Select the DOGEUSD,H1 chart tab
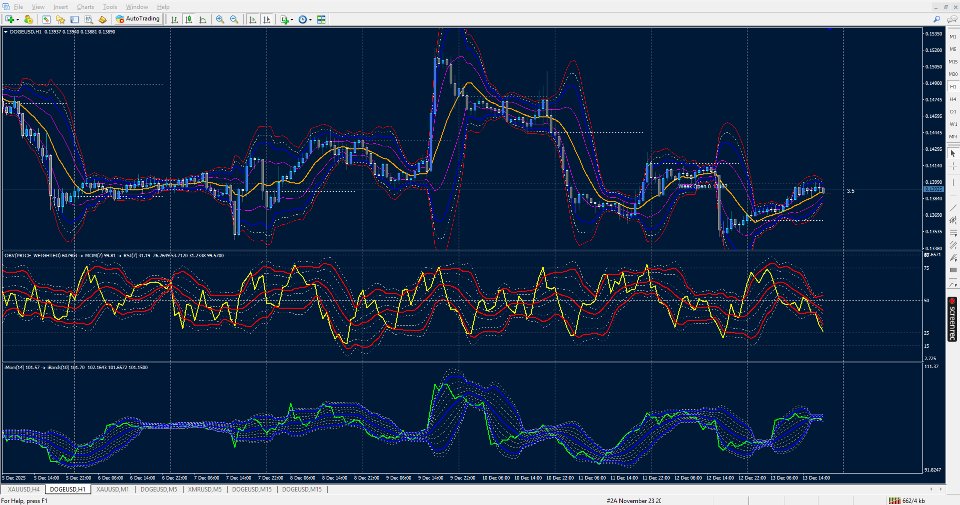960x505 pixels. 68,490
